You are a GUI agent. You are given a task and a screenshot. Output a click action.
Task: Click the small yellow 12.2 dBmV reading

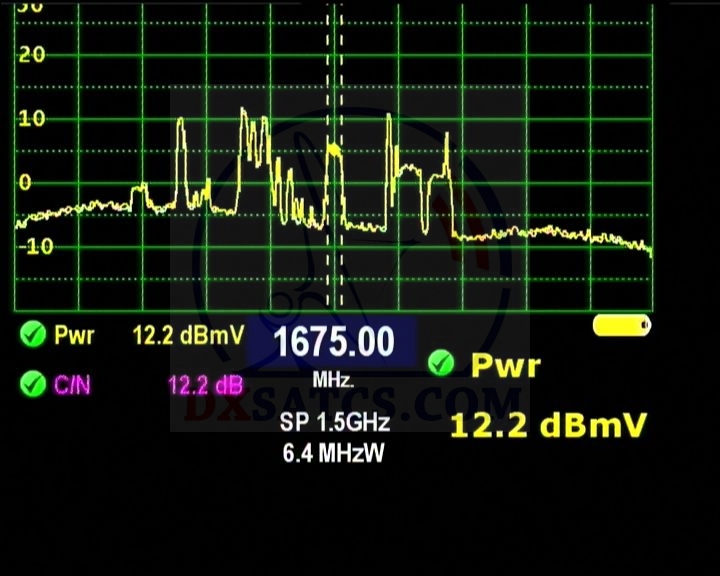tap(188, 335)
